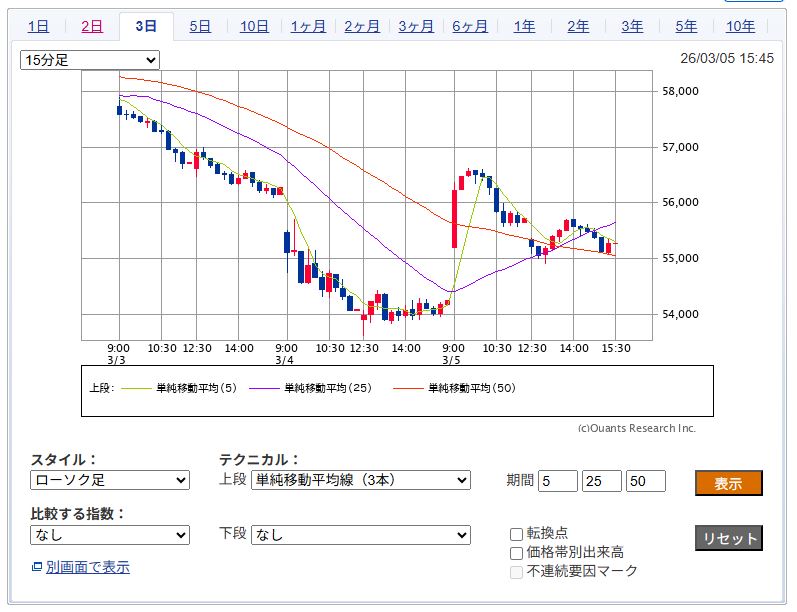Screen dimensions: 797x612
Task: Toggle the 価格帯別出来高 checkbox
Action: coord(516,552)
